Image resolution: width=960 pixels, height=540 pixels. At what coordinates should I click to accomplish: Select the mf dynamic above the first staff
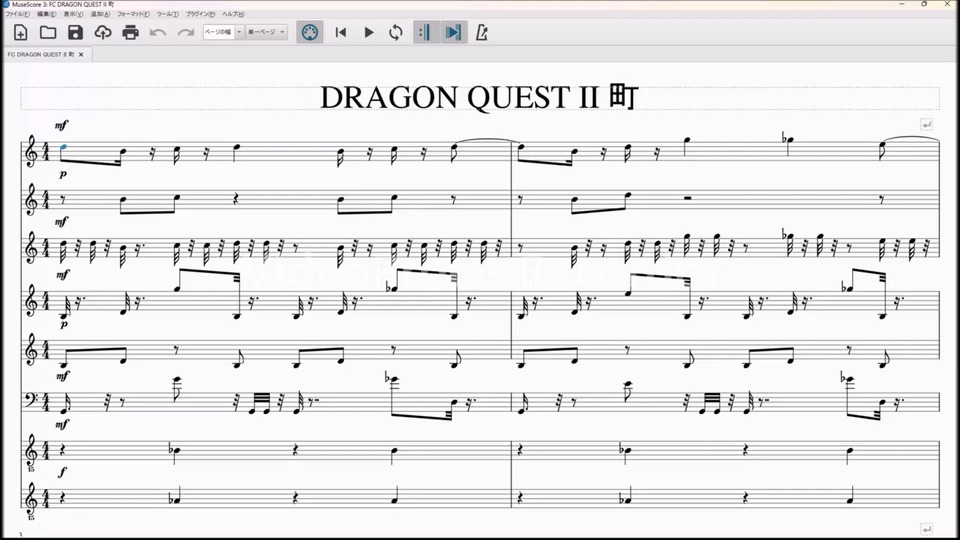click(61, 126)
